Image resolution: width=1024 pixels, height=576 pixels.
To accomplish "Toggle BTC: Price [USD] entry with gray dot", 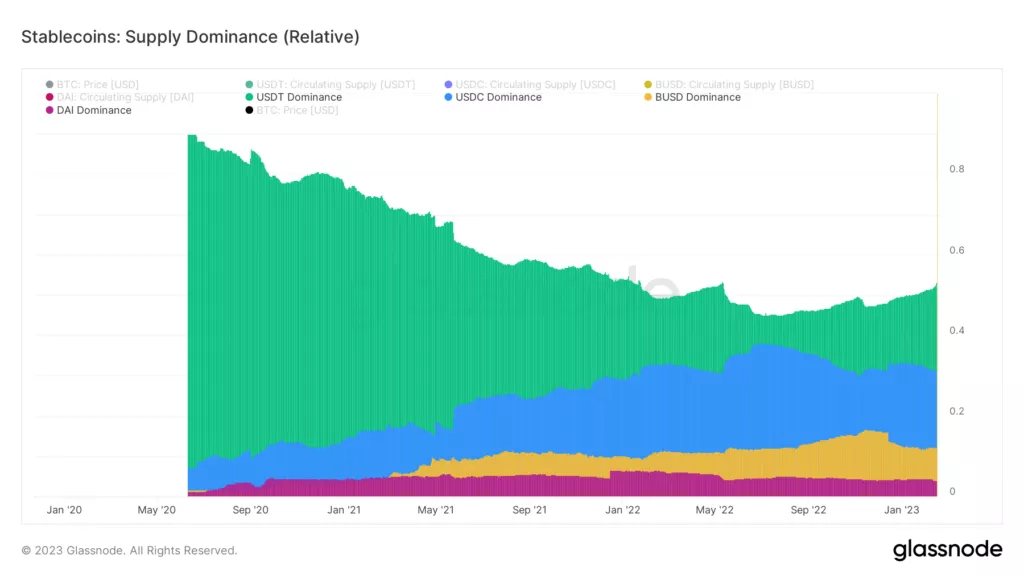I will click(92, 84).
